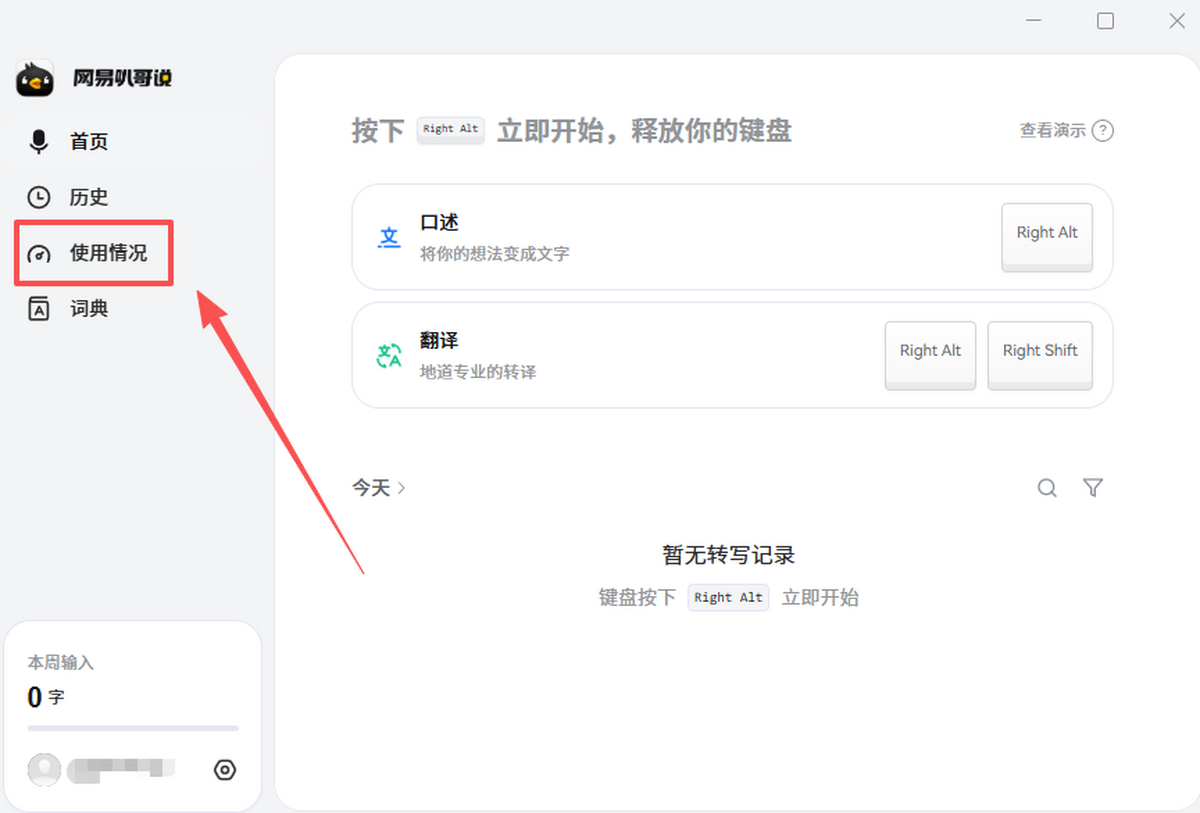
Task: Open search for transcription records
Action: (1047, 488)
